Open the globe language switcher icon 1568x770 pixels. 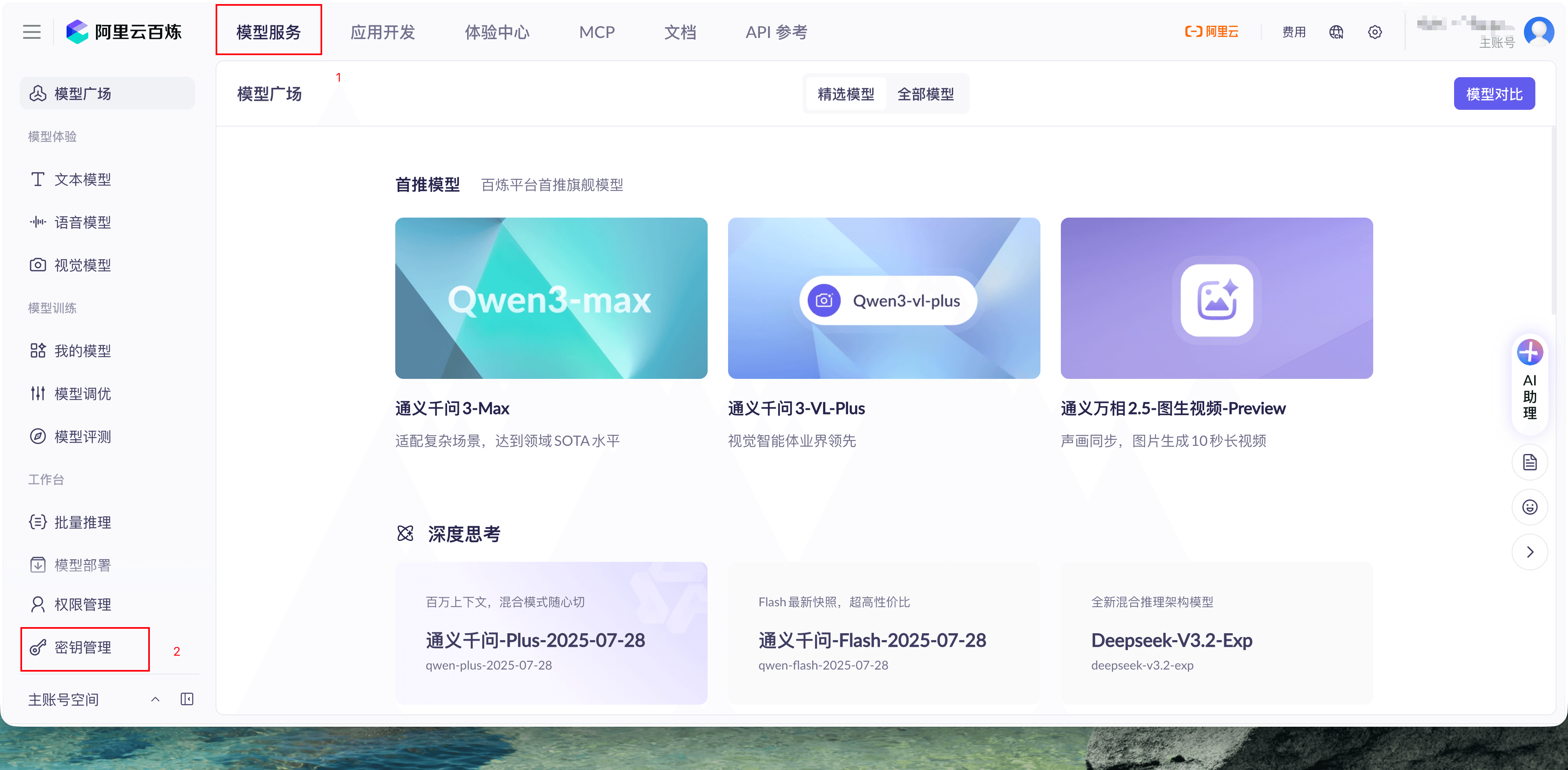click(1336, 32)
